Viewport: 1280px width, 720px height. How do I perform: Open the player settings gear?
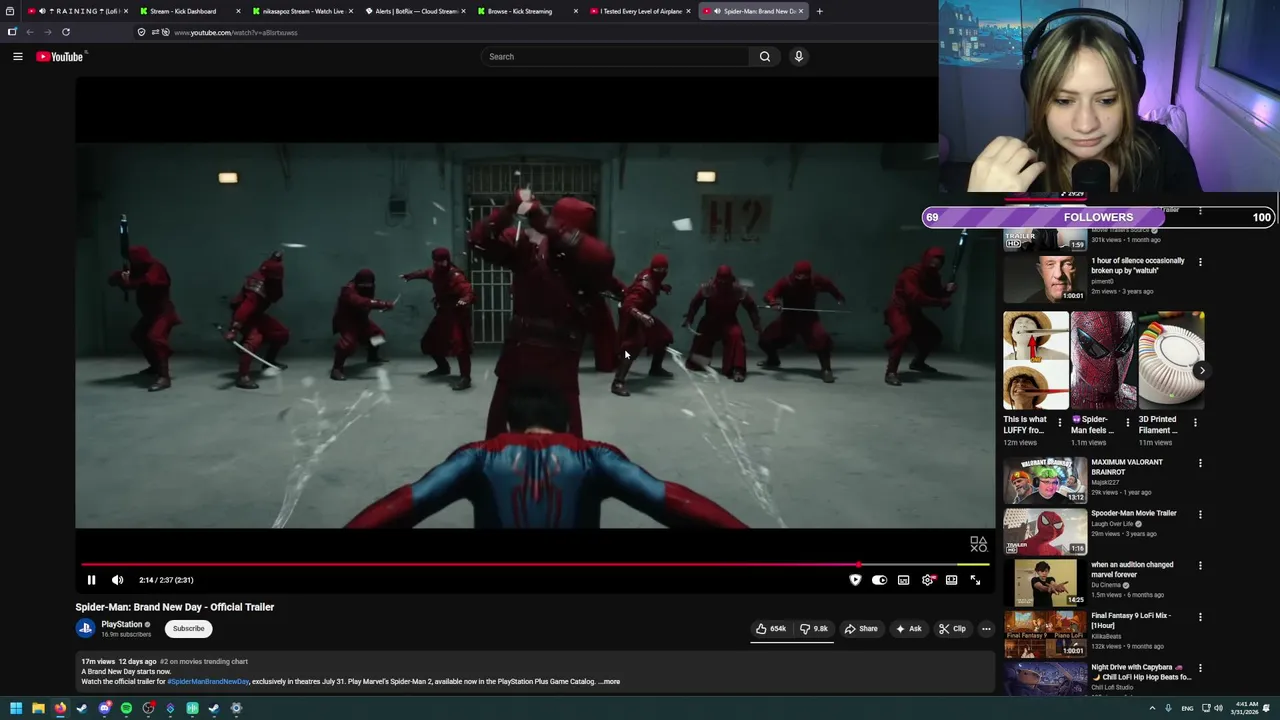pyautogui.click(x=928, y=580)
